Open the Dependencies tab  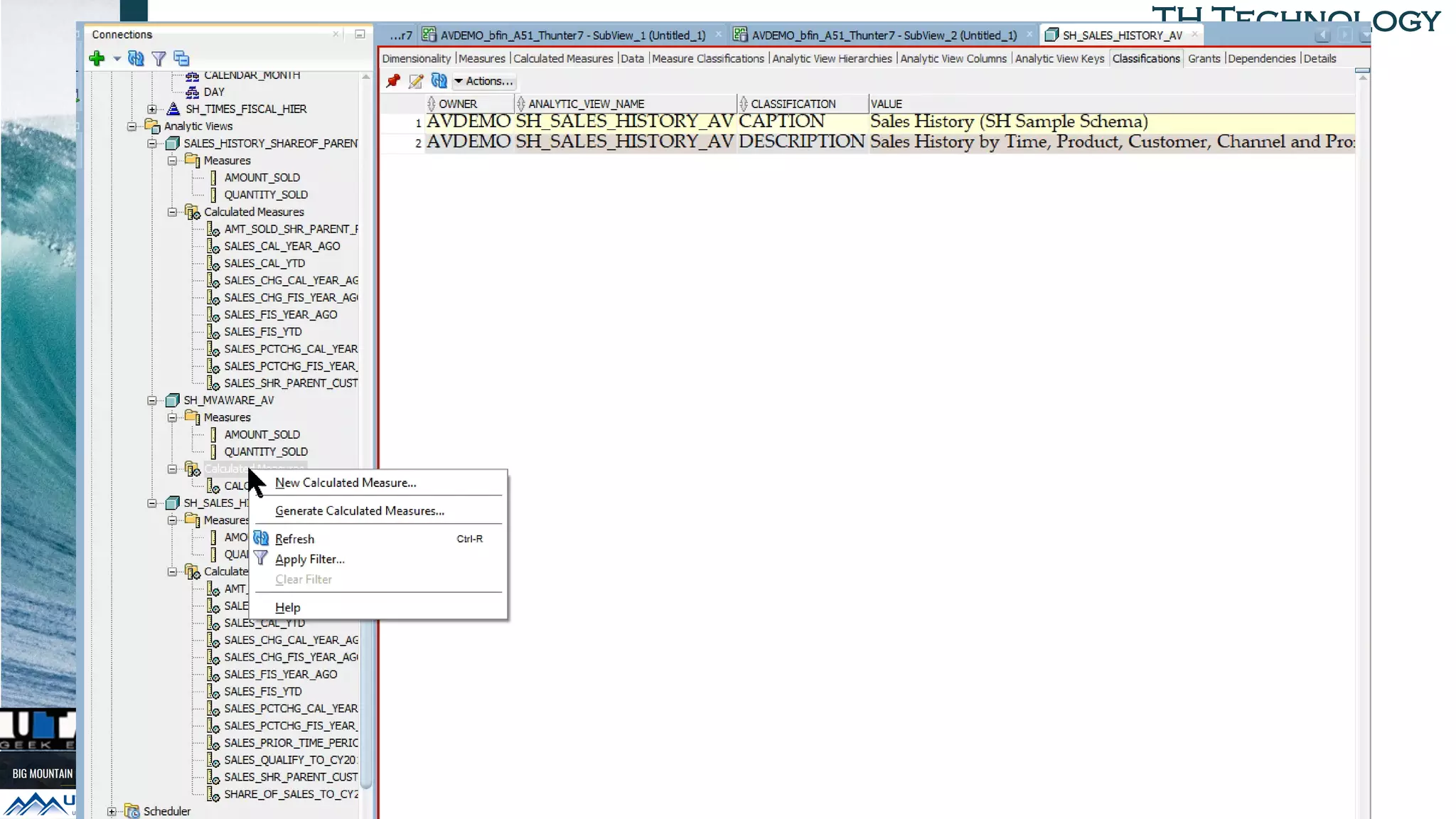(x=1261, y=58)
